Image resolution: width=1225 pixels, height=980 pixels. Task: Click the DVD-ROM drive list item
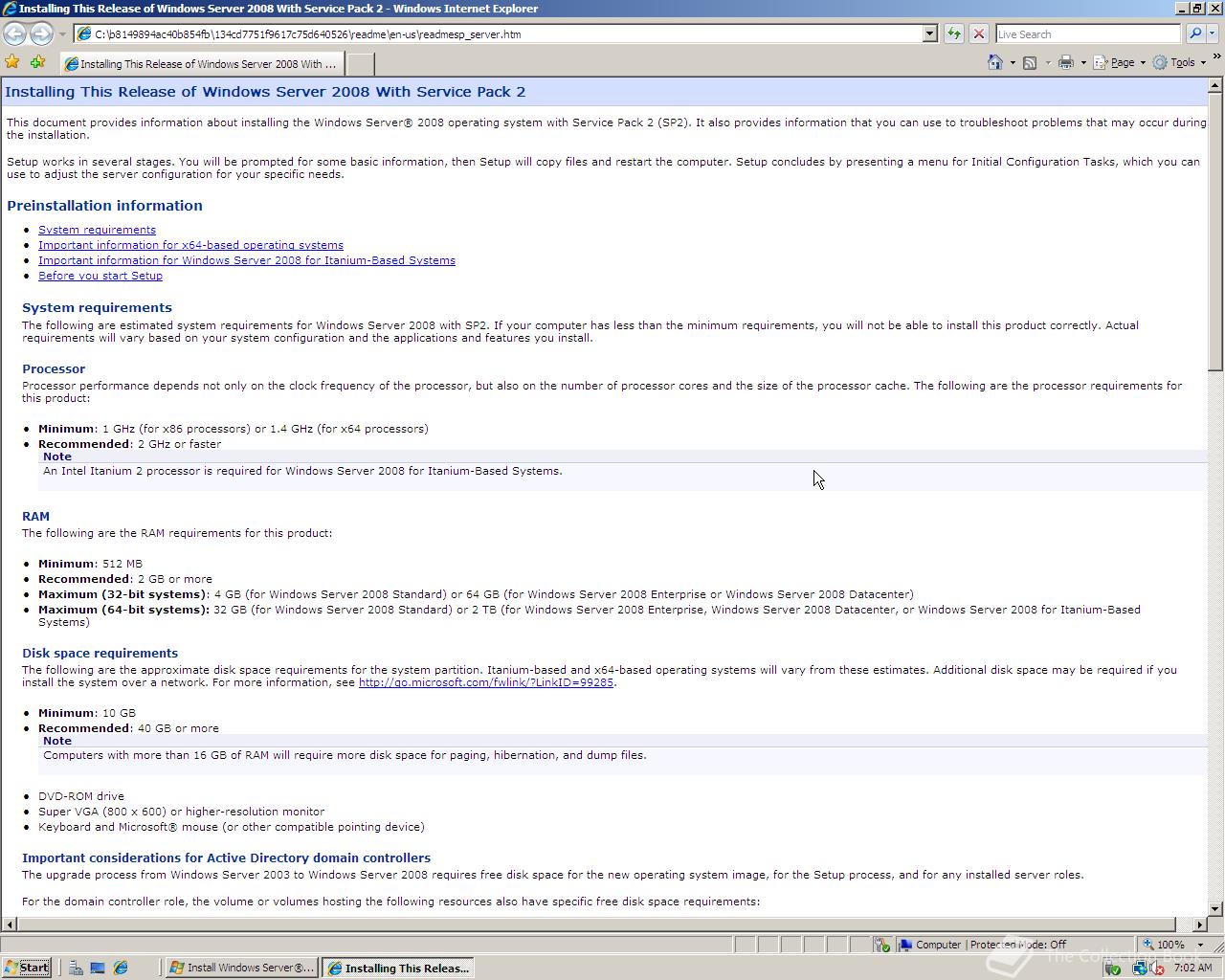pos(81,796)
